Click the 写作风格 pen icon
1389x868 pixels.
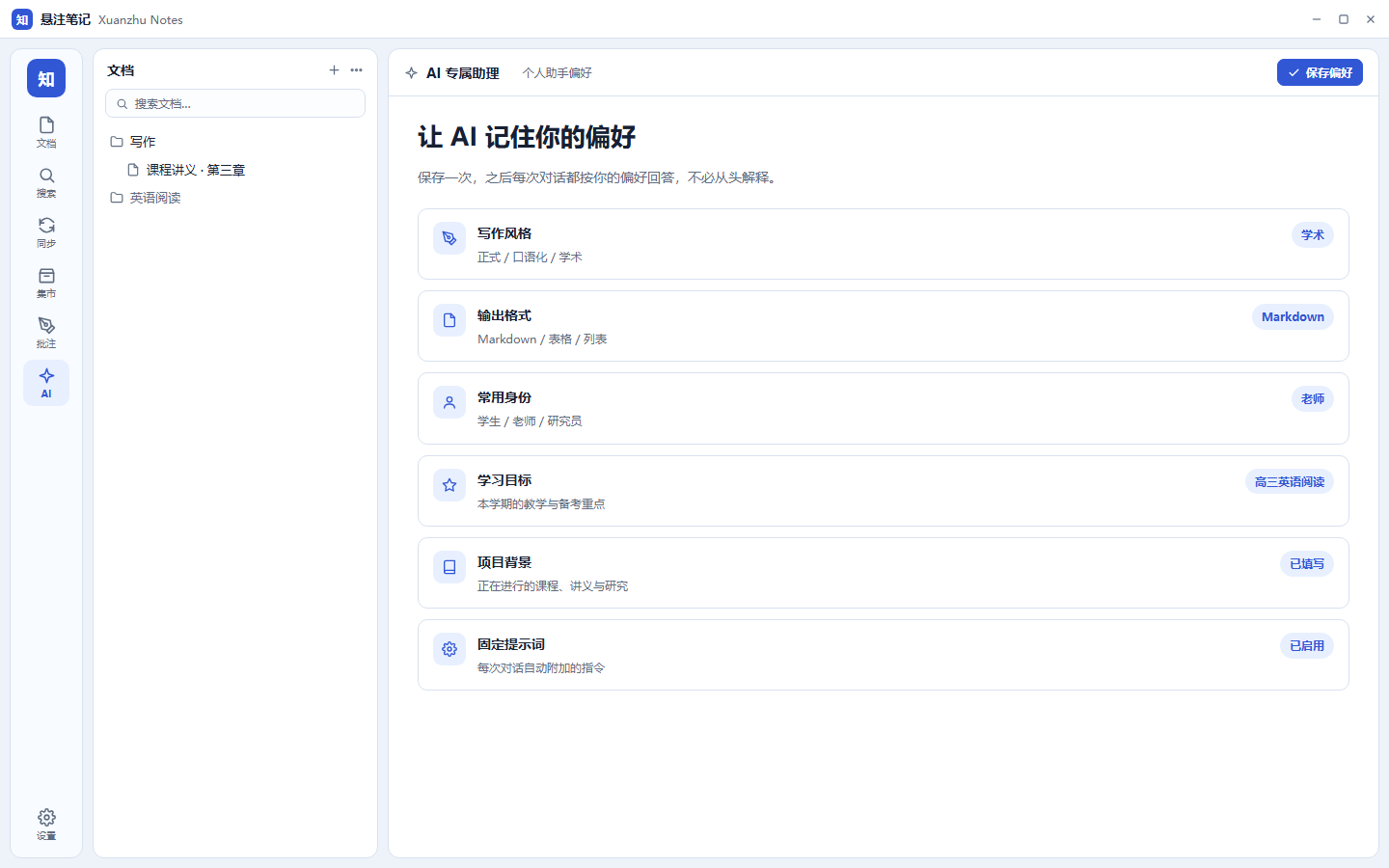449,238
